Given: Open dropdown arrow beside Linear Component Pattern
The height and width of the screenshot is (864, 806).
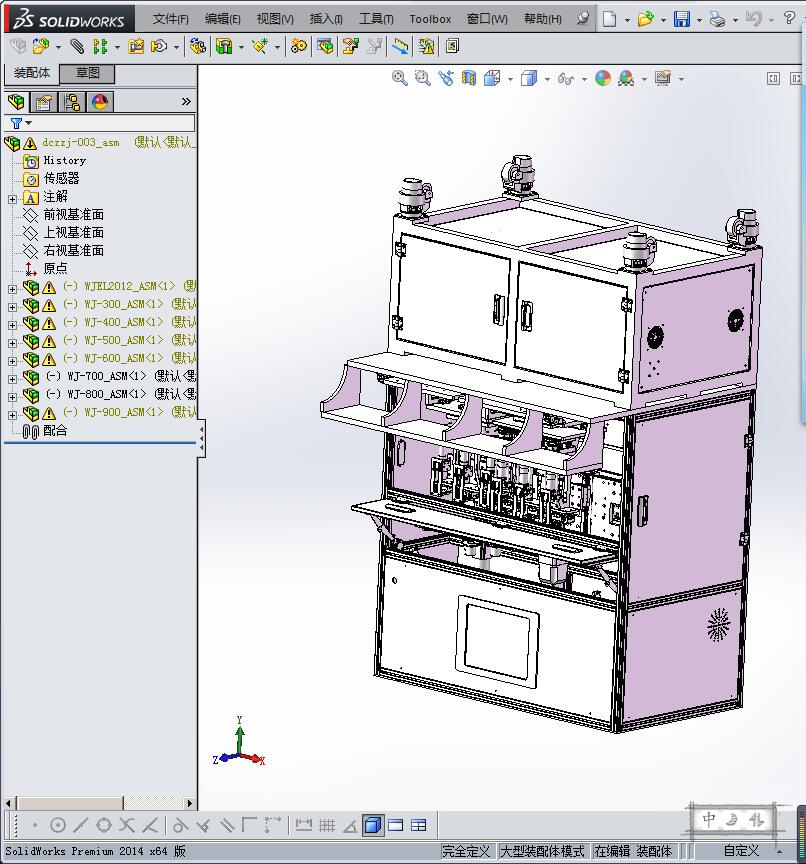Looking at the screenshot, I should coord(117,48).
